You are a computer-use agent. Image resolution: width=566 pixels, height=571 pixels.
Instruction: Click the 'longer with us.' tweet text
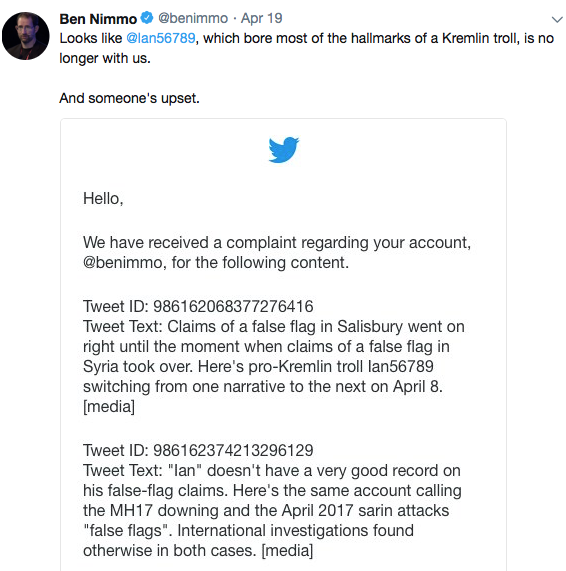(105, 58)
